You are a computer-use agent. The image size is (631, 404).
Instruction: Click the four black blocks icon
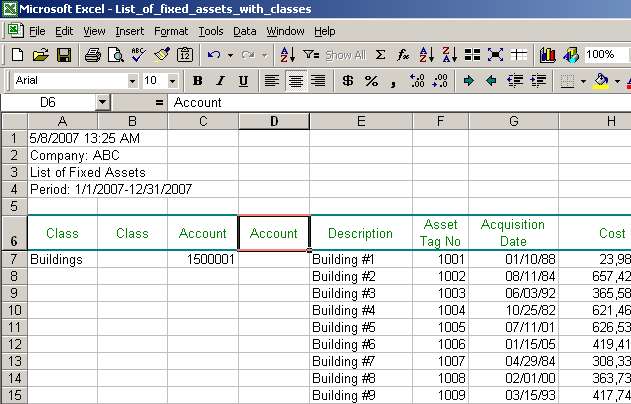pos(472,55)
